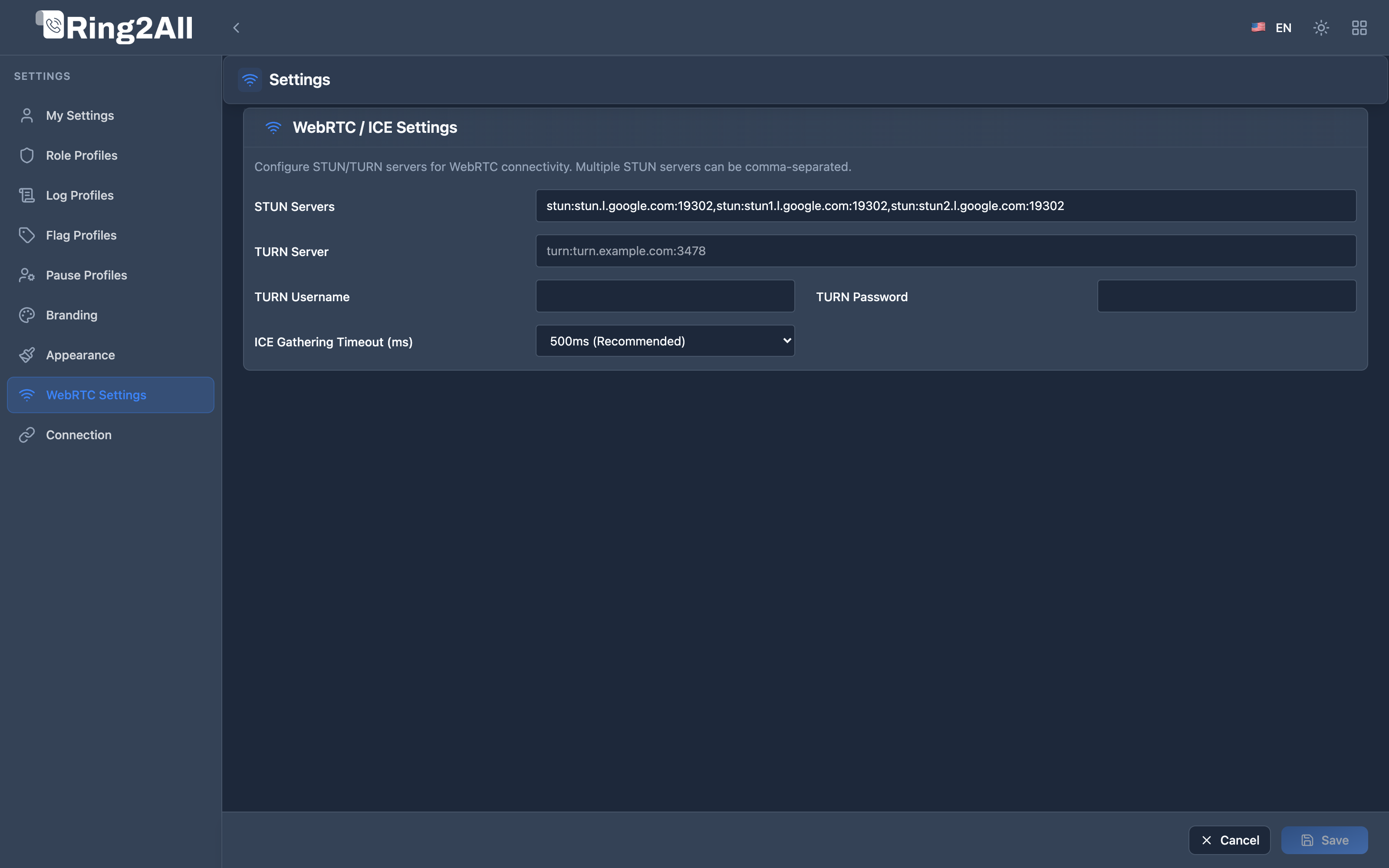The image size is (1389, 868).
Task: Open Pause Profiles section
Action: click(x=110, y=275)
